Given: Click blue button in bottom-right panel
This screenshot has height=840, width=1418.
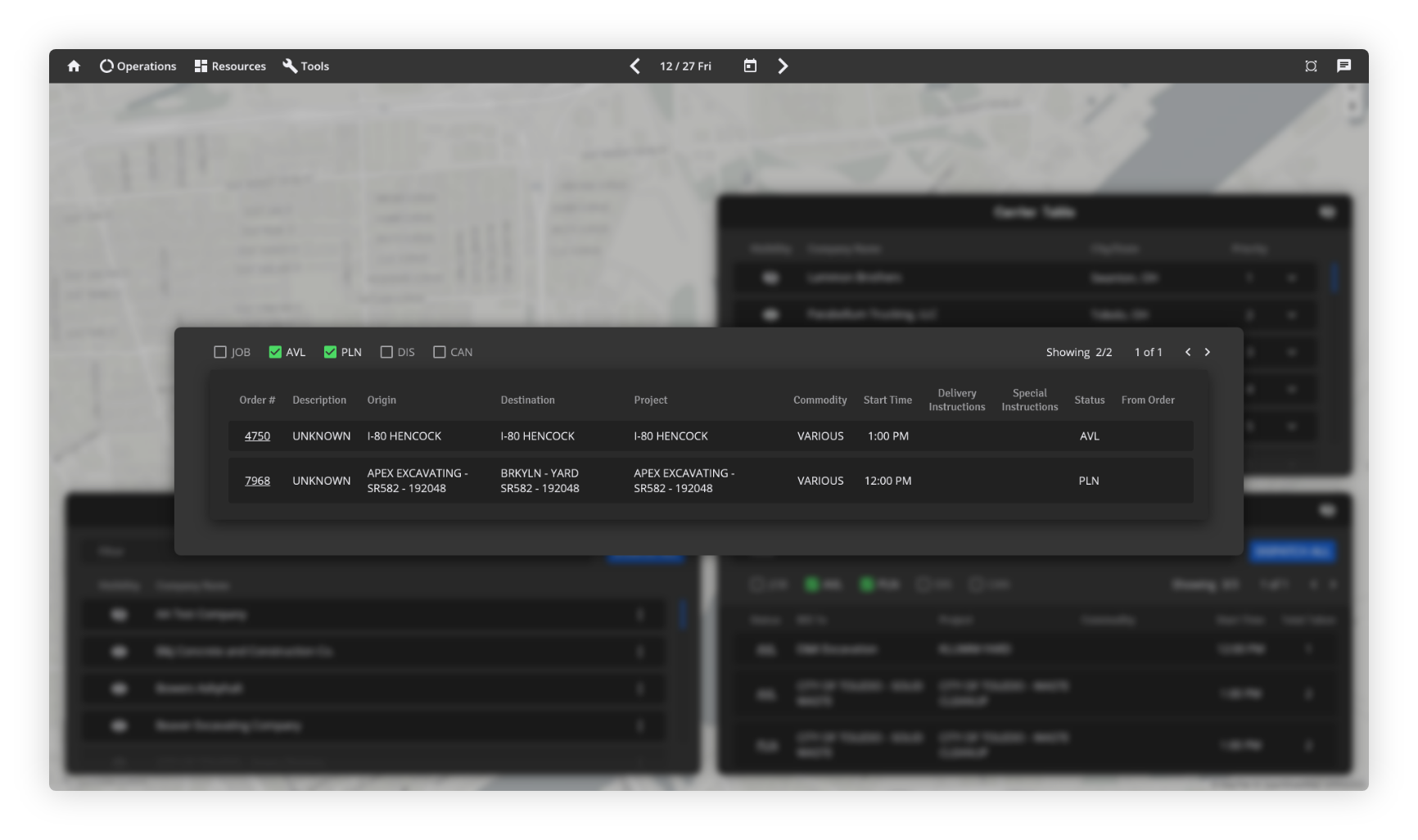Looking at the screenshot, I should 1292,552.
